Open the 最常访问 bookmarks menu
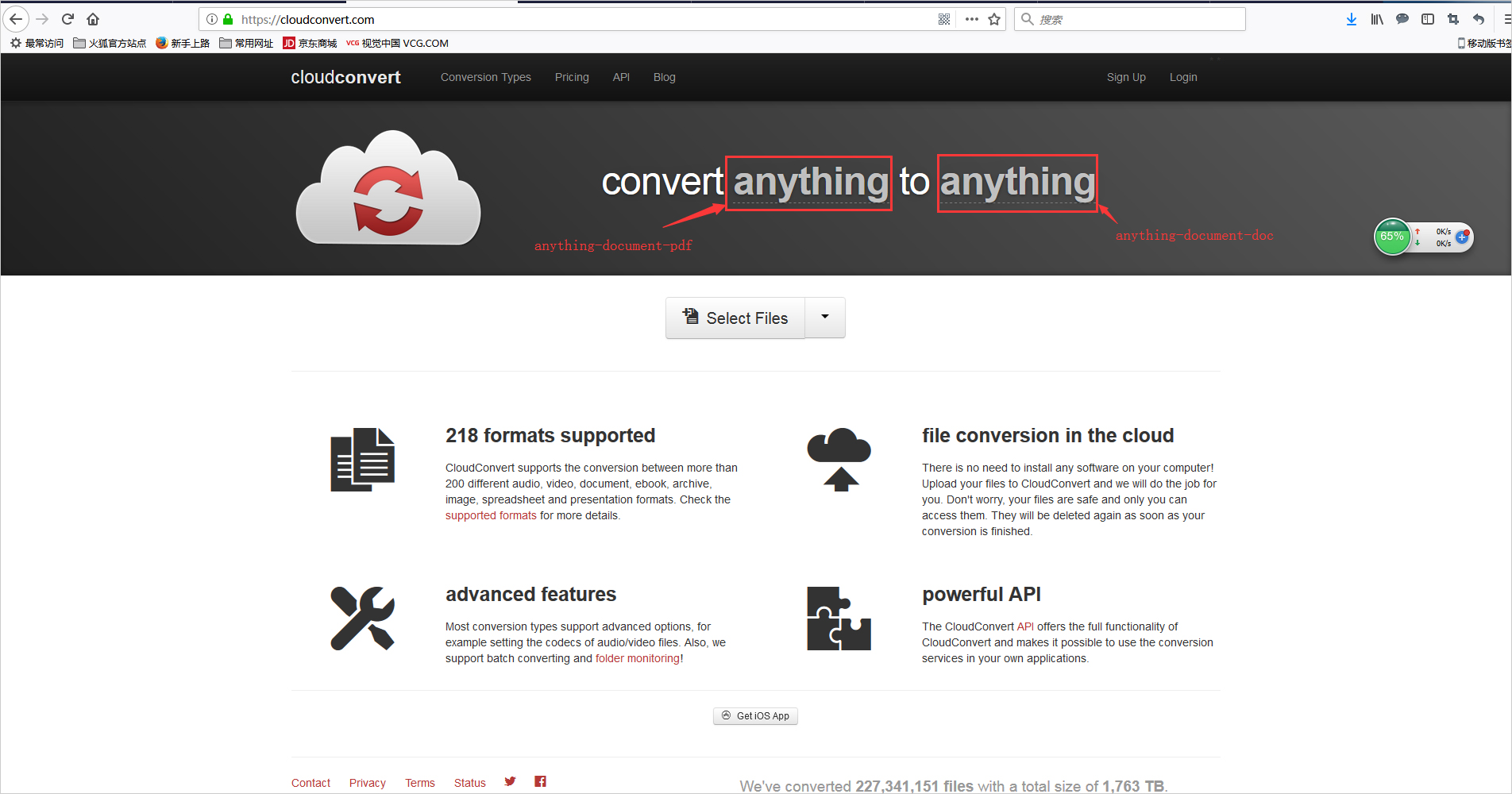 37,43
